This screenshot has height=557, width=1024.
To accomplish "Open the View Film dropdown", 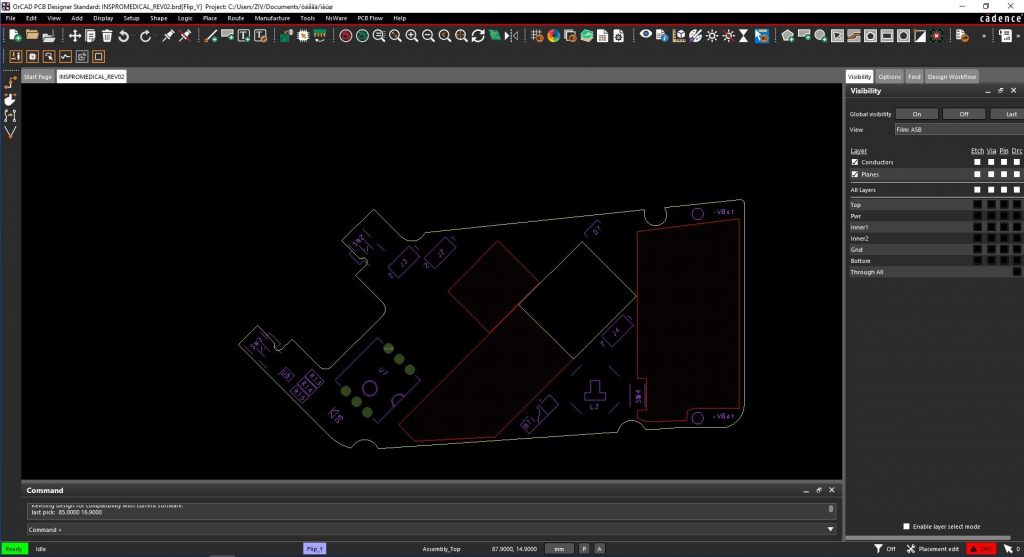I will tap(956, 129).
